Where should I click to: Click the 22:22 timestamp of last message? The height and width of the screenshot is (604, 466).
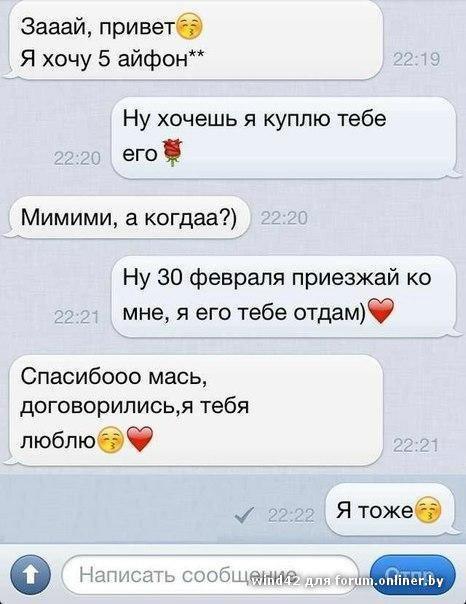tap(291, 515)
